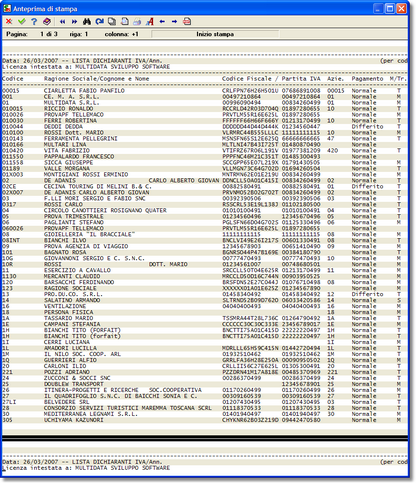416x484 pixels.
Task: Select the row 'MERCANTI CLAUDIO'
Action: [x=205, y=276]
